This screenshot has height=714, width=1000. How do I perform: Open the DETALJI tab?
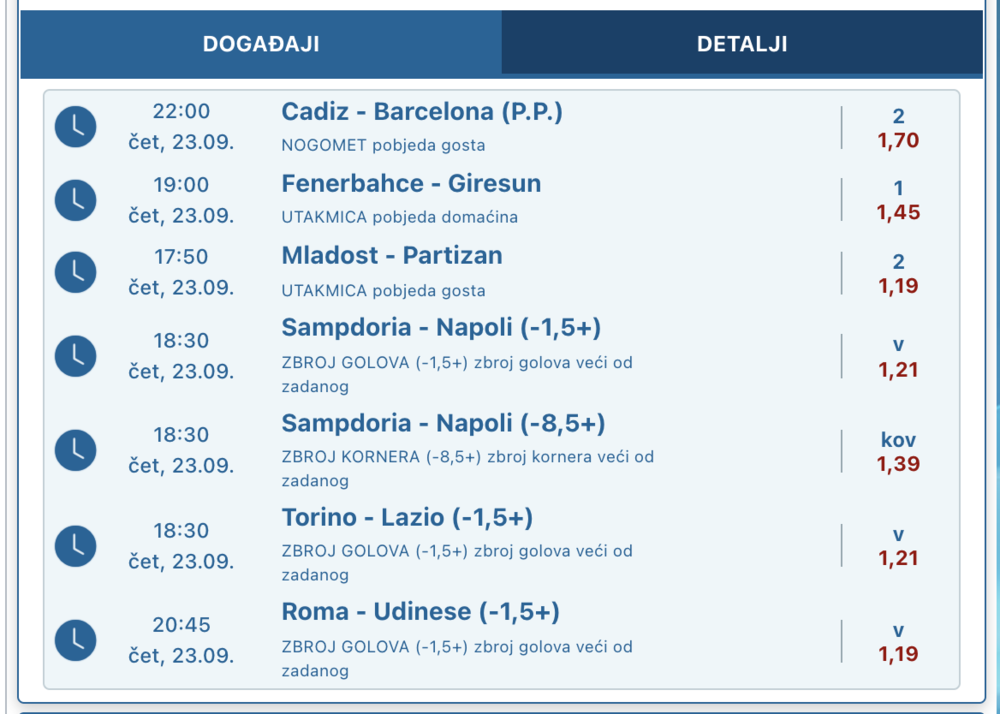coord(742,44)
